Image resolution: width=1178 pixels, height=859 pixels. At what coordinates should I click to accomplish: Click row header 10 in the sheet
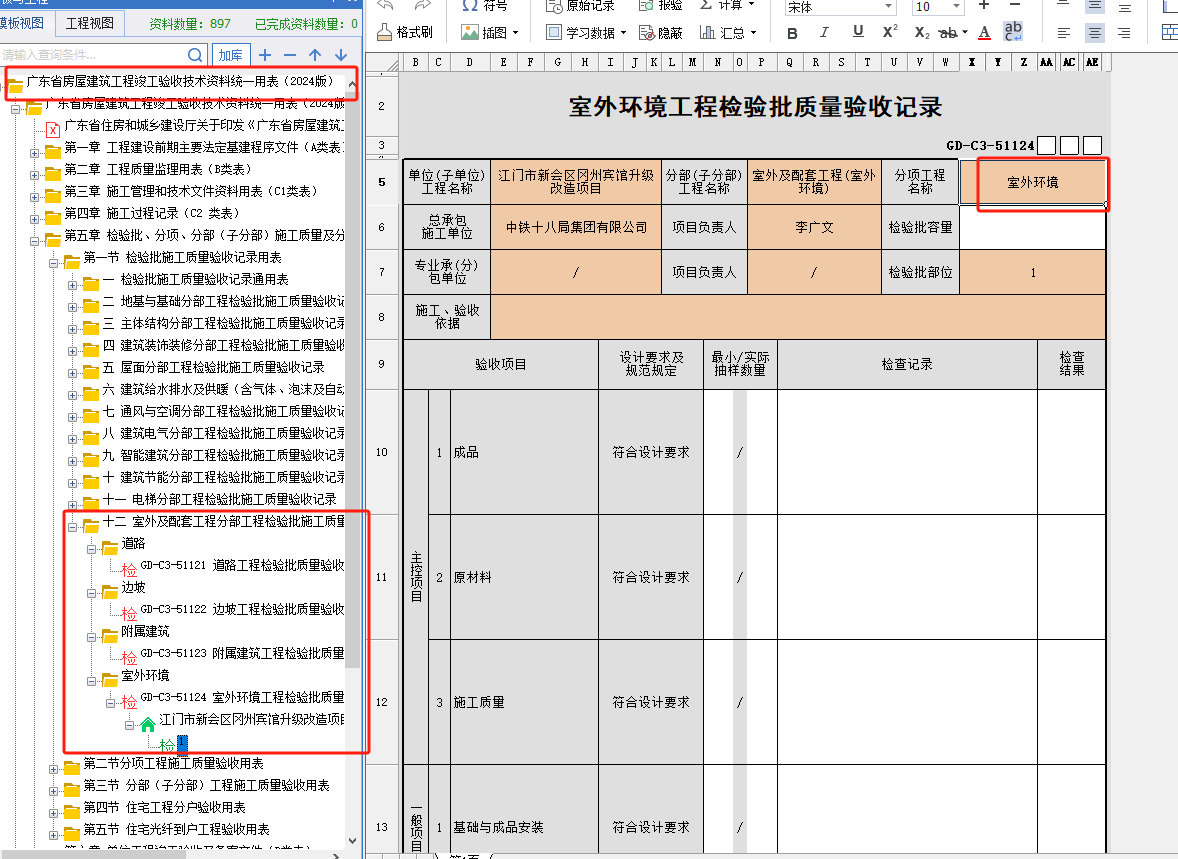(382, 452)
